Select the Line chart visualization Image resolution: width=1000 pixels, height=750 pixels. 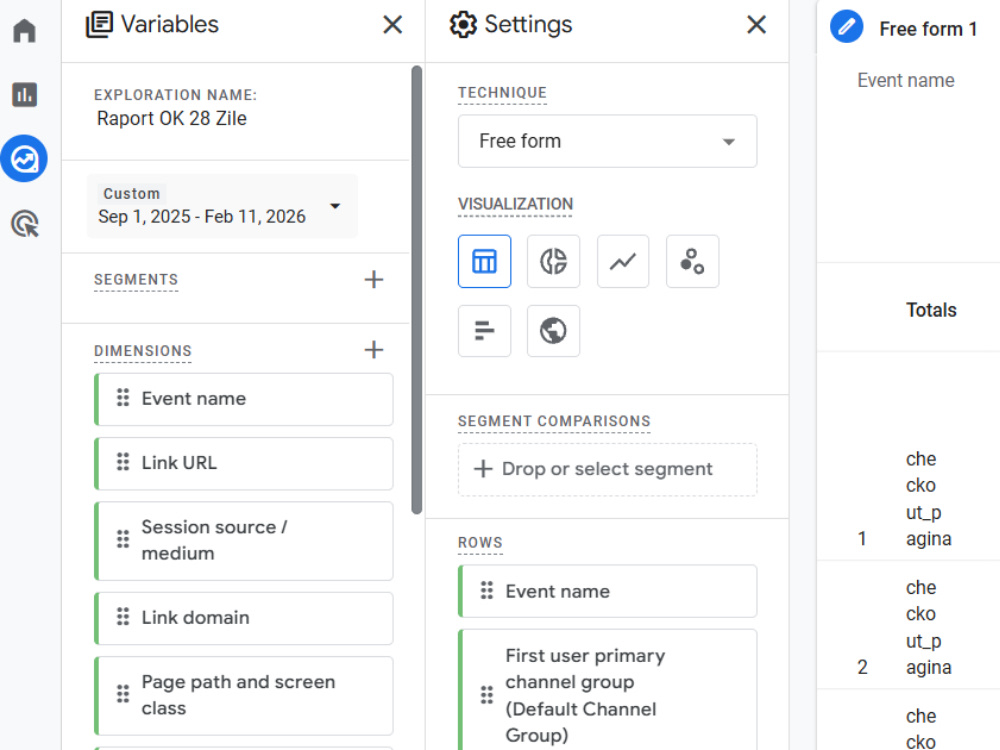click(x=622, y=261)
